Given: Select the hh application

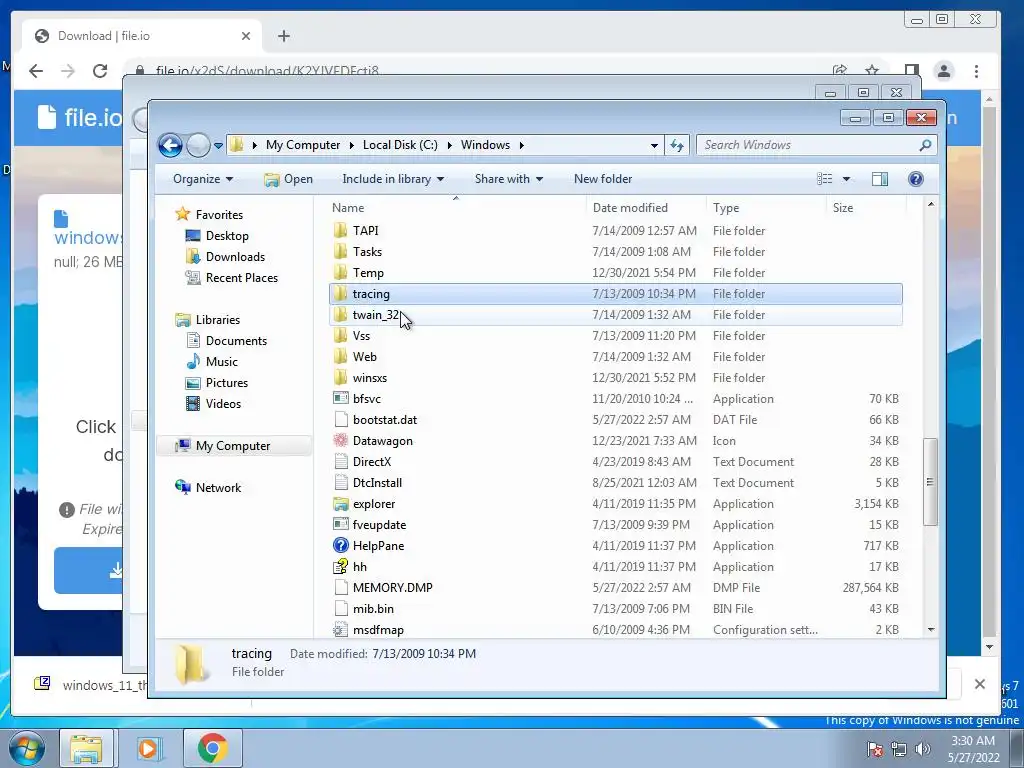Looking at the screenshot, I should tap(616, 567).
